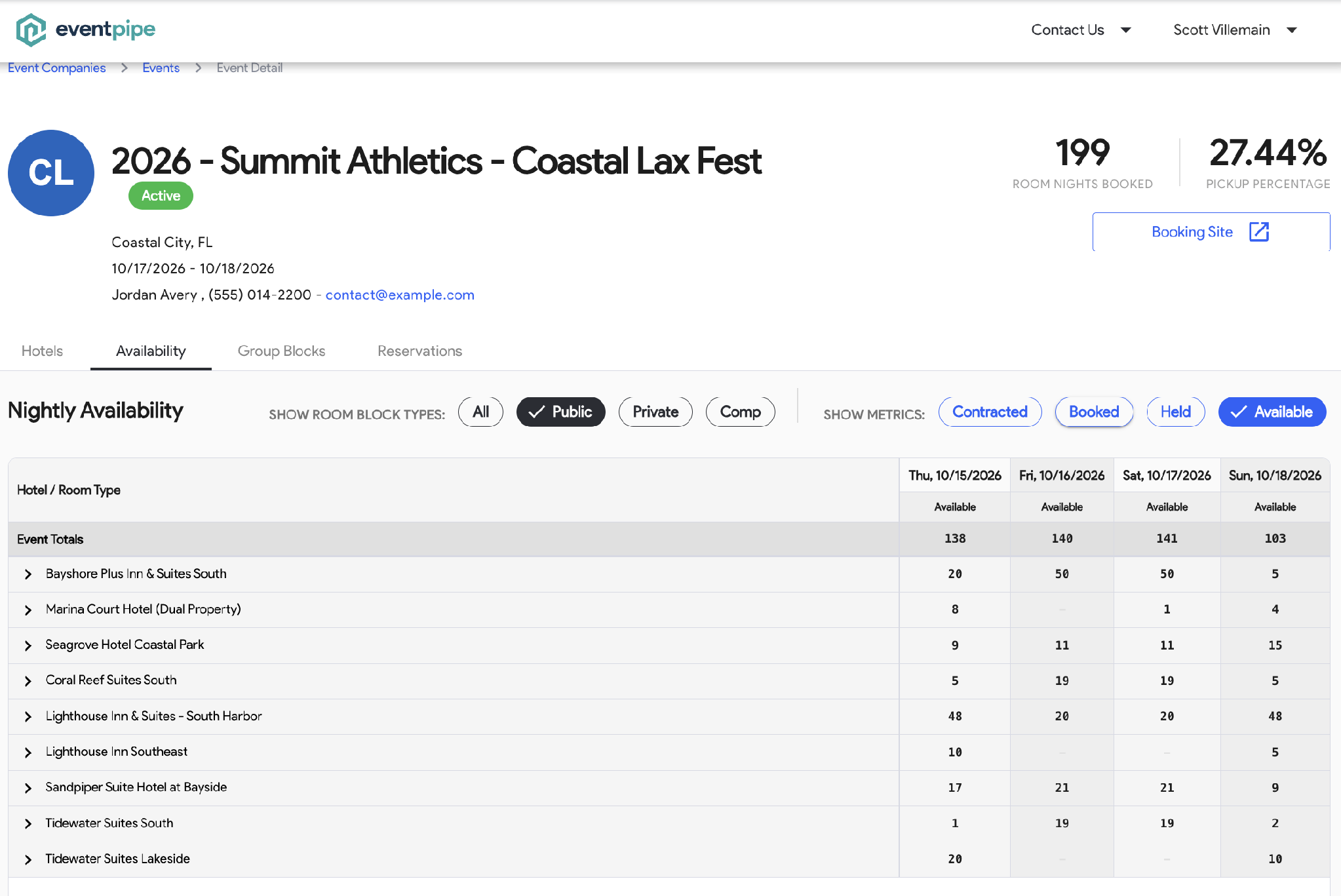The image size is (1341, 896).
Task: Open the Reservations tab
Action: [x=419, y=351]
